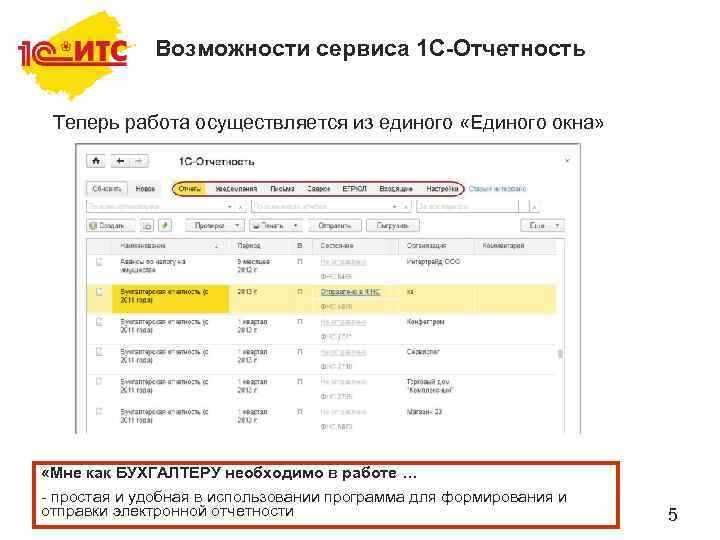Open the status link in the Интертрейд ООО row

[x=343, y=262]
